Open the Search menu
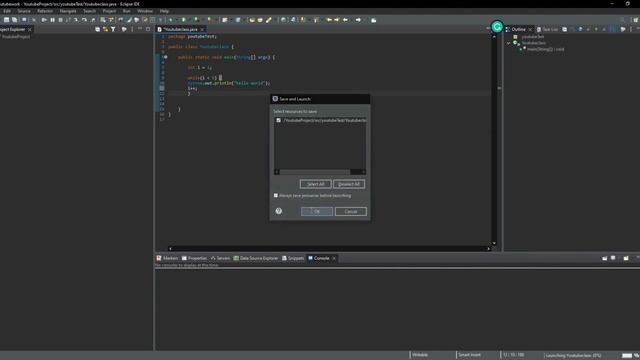This screenshot has height=360, width=640. coord(89,11)
